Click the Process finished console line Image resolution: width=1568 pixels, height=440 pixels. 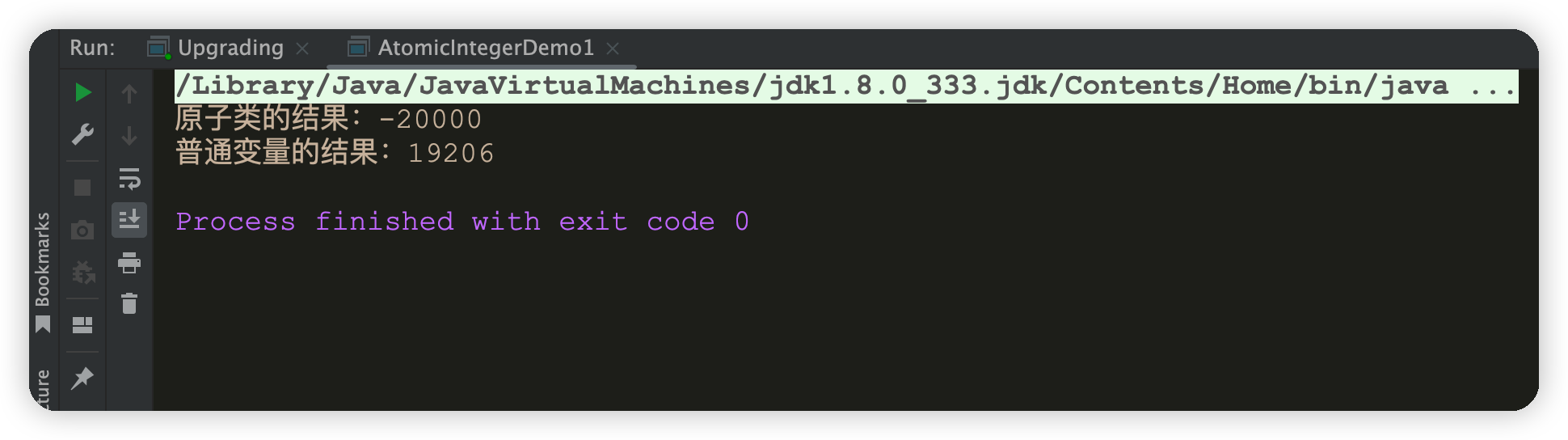click(x=462, y=222)
